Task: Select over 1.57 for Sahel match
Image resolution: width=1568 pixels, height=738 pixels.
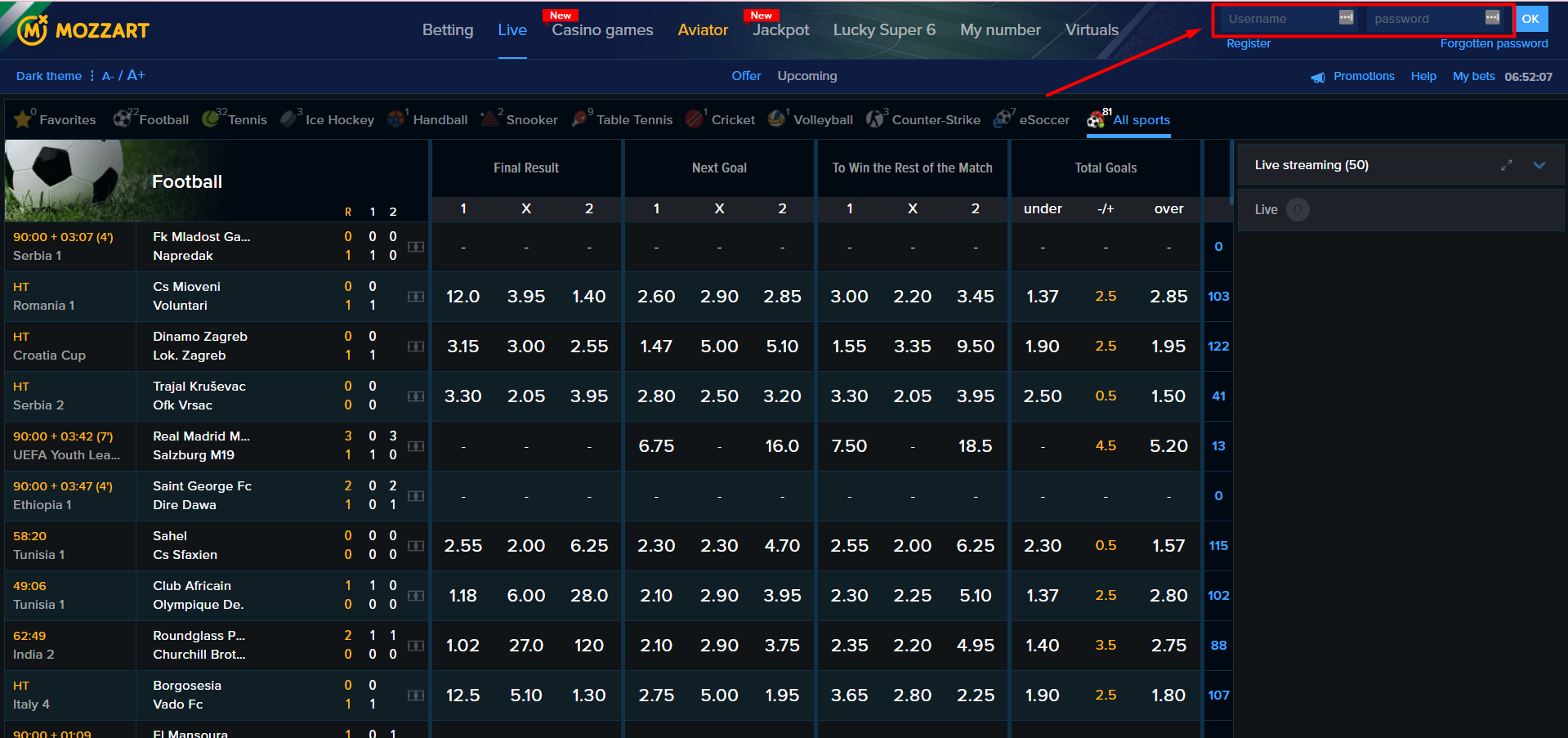Action: (x=1168, y=546)
